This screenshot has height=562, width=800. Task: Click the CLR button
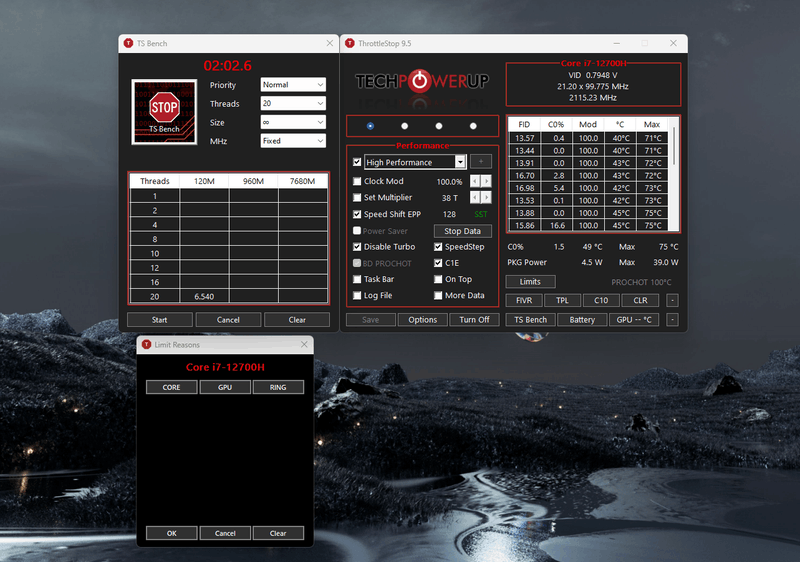click(640, 300)
